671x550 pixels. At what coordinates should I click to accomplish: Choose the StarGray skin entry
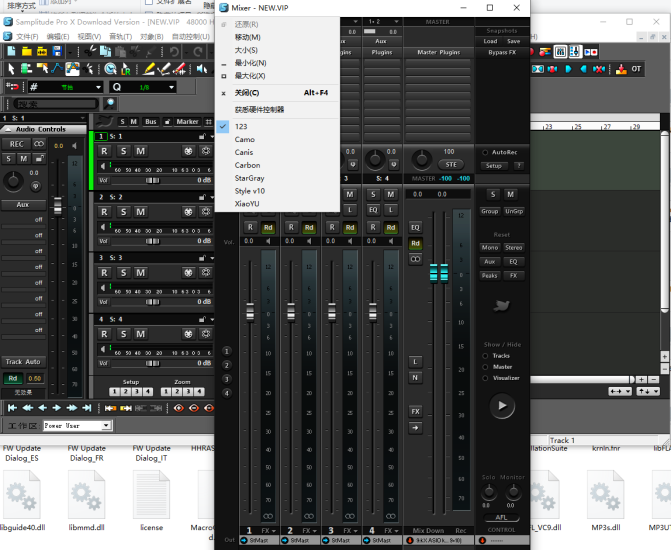(x=249, y=178)
